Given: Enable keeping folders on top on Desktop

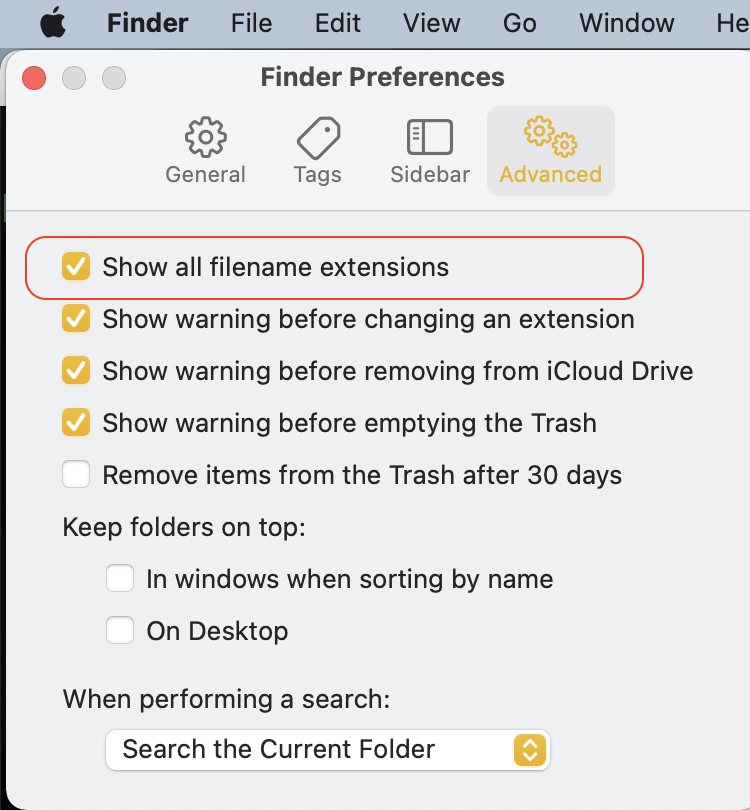Looking at the screenshot, I should pyautogui.click(x=120, y=631).
